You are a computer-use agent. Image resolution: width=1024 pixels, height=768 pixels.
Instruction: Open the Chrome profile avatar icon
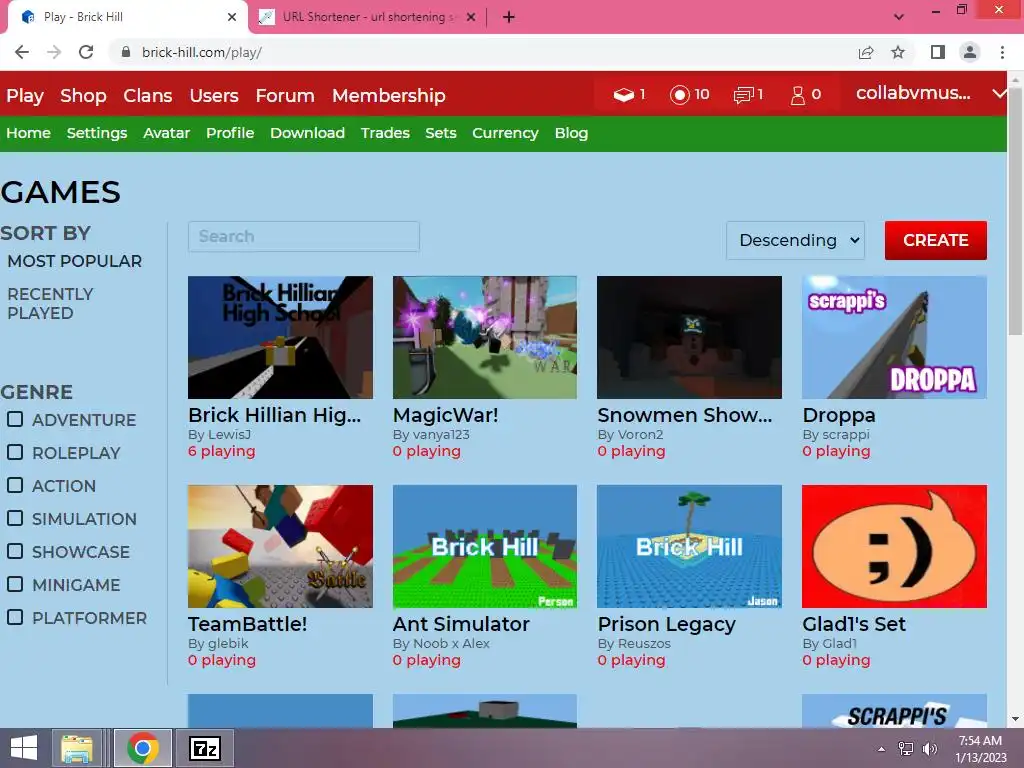(970, 52)
